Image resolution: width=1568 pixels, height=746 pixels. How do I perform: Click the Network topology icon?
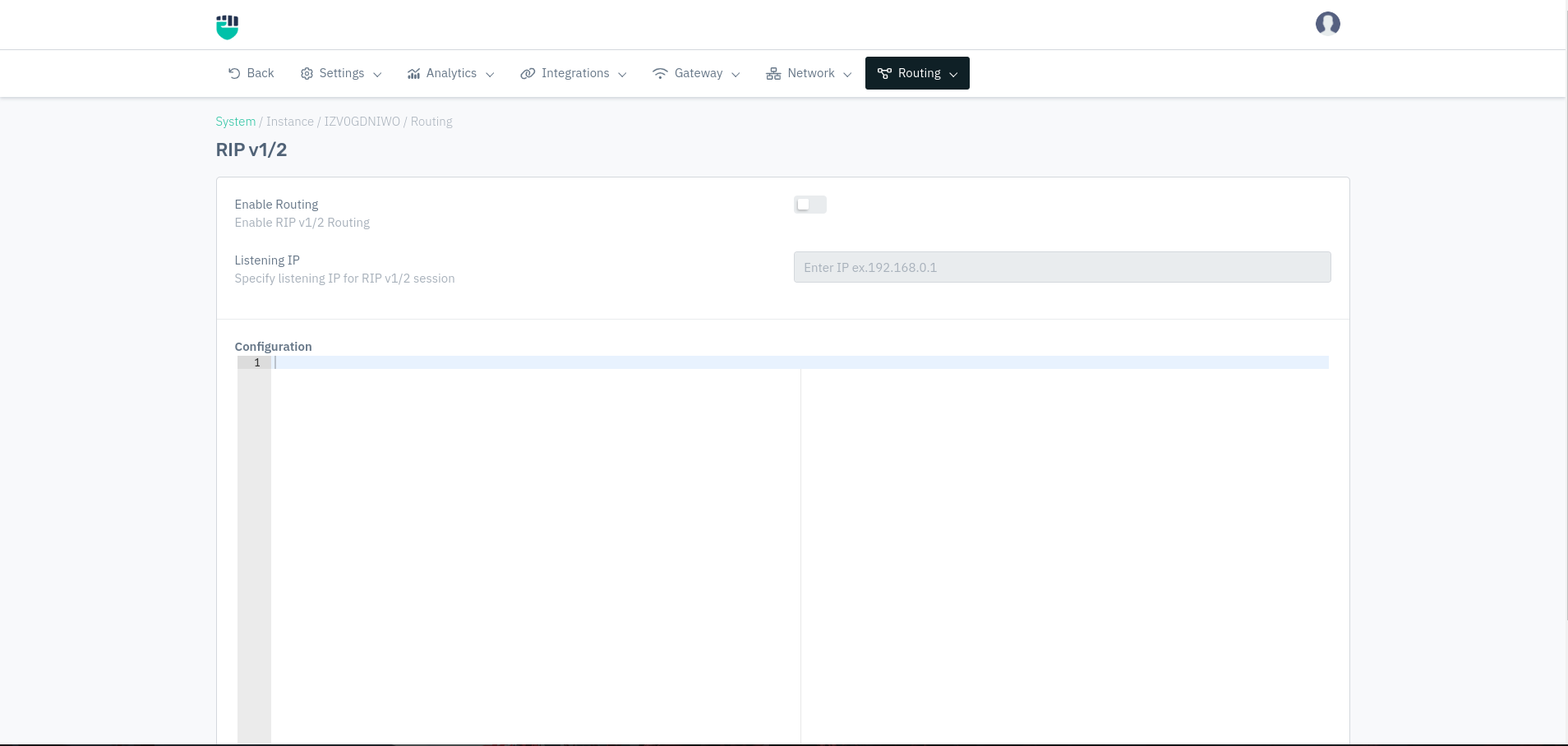point(773,74)
